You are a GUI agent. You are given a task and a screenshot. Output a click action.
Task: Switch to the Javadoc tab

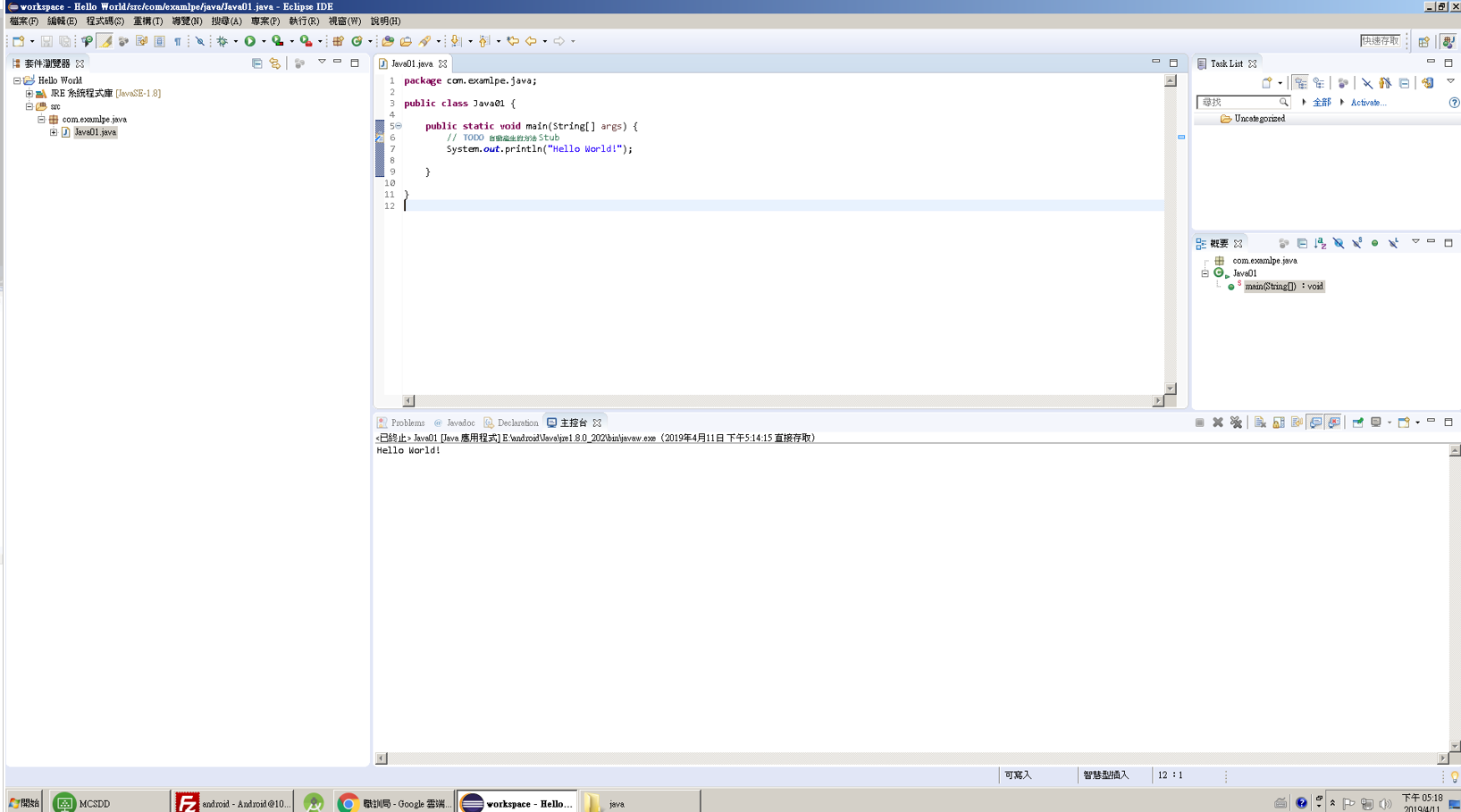tap(454, 423)
